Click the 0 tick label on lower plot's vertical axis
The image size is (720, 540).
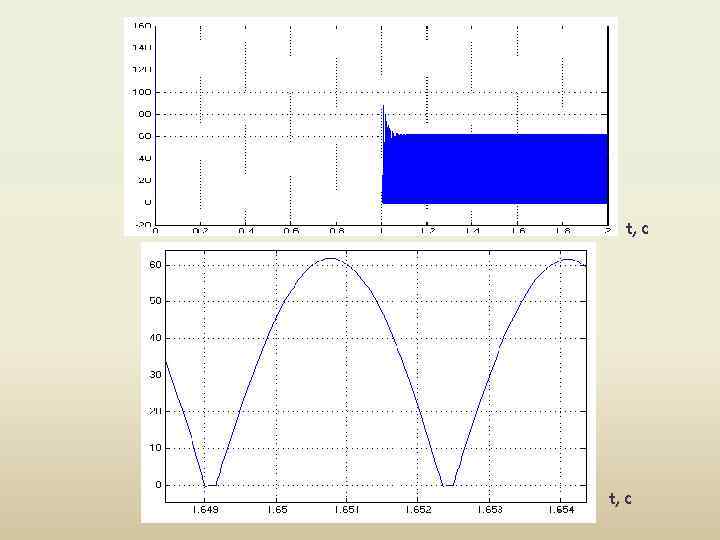pos(158,484)
